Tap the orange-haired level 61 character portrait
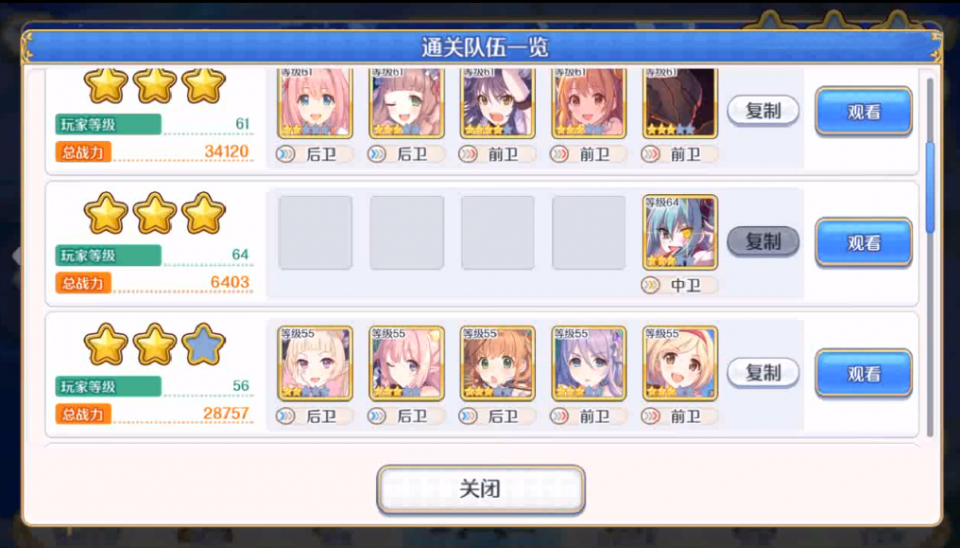Image resolution: width=960 pixels, height=548 pixels. point(588,102)
